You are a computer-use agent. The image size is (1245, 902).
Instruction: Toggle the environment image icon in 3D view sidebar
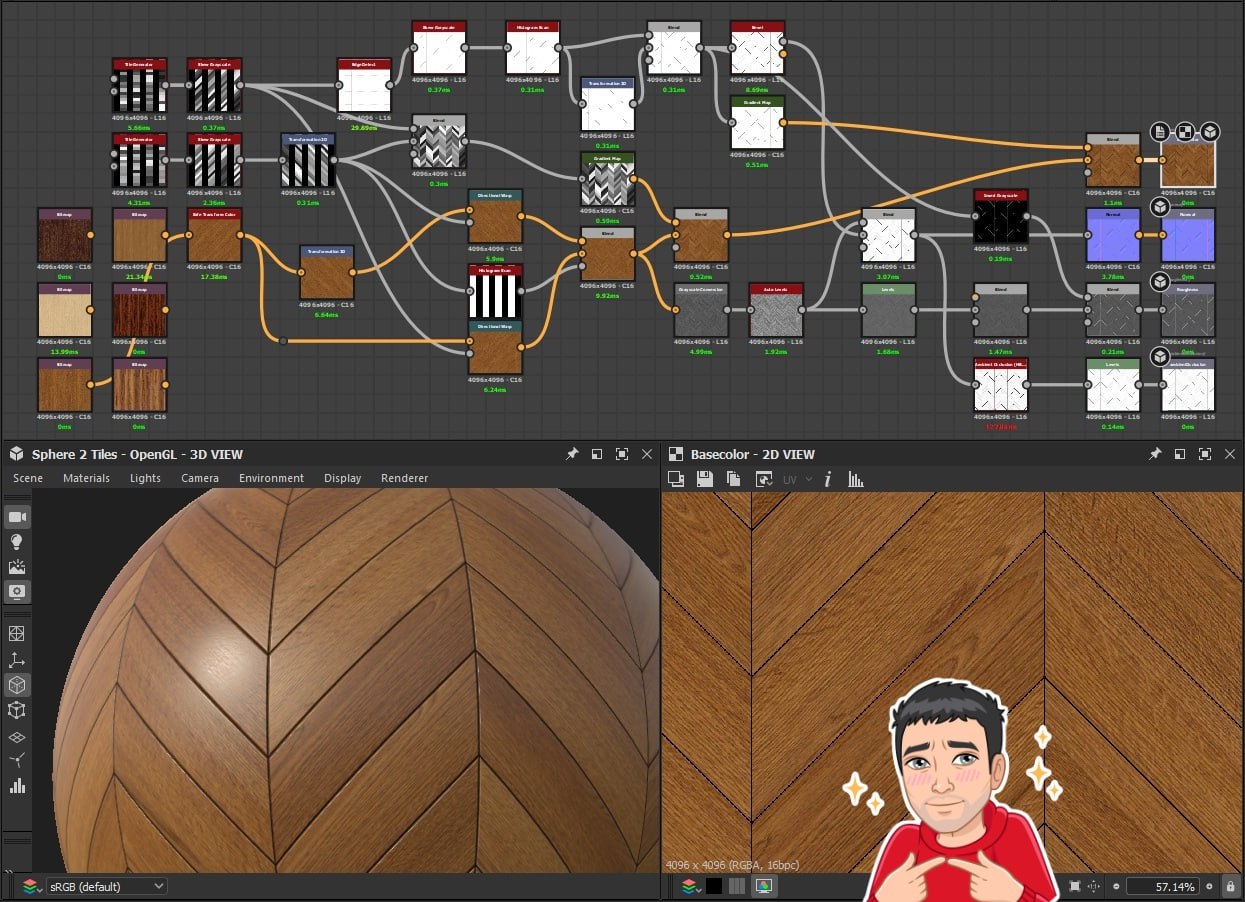click(17, 566)
